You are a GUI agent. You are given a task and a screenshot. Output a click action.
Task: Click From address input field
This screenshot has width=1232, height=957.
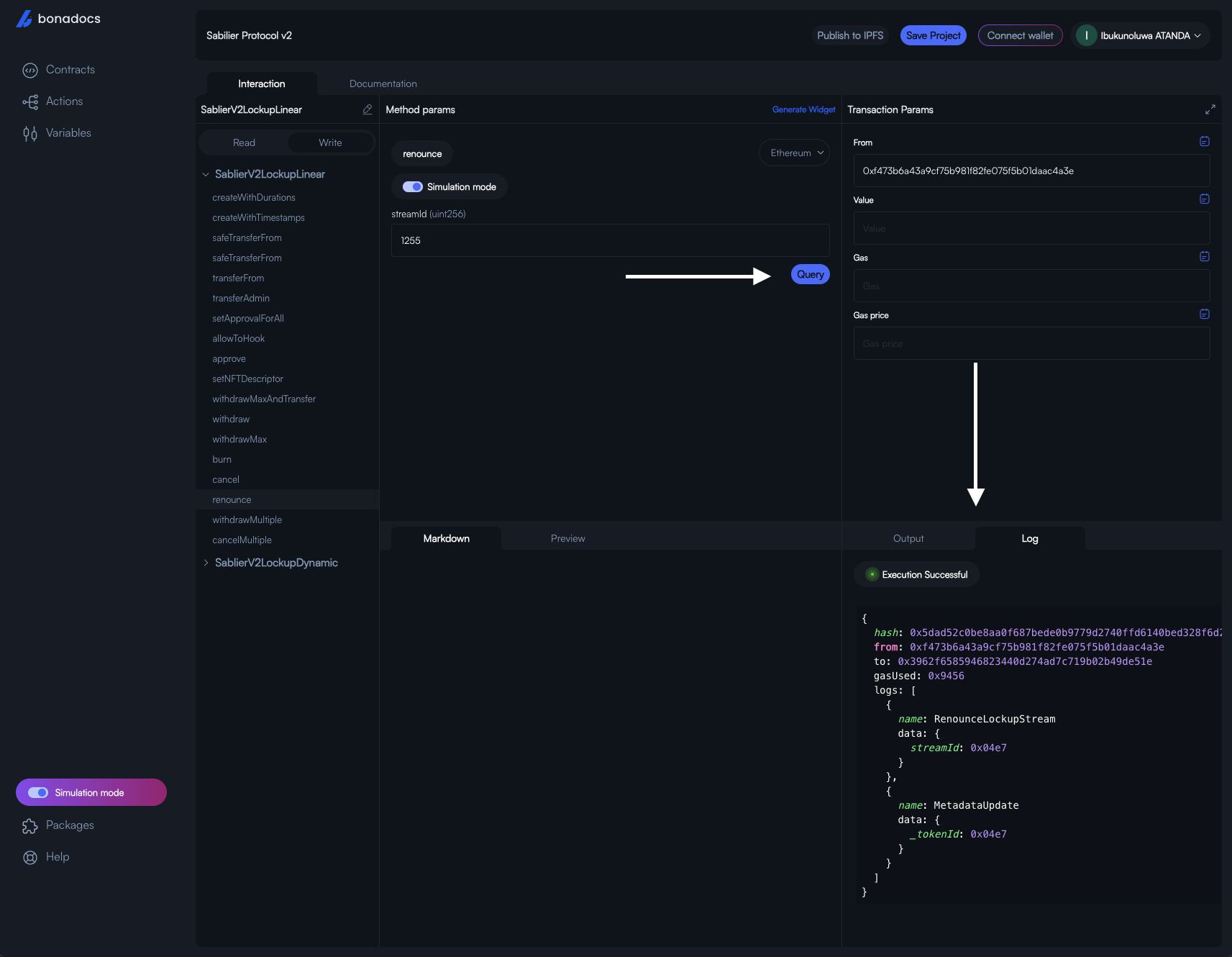[1031, 171]
